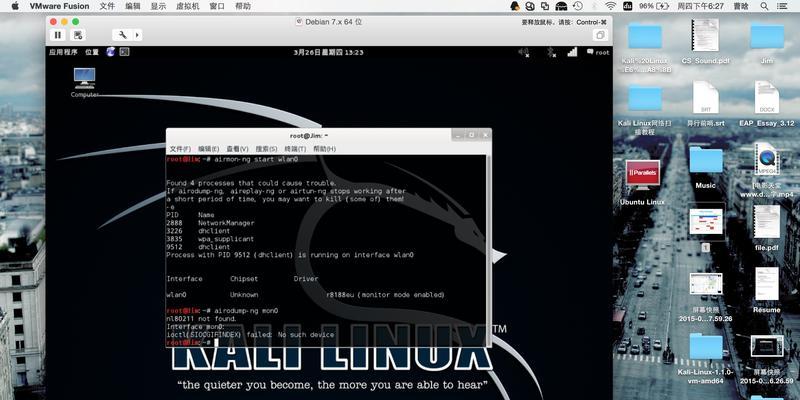This screenshot has height=400, width=800.
Task: Open the Wi-Fi status menu
Action: [611, 6]
